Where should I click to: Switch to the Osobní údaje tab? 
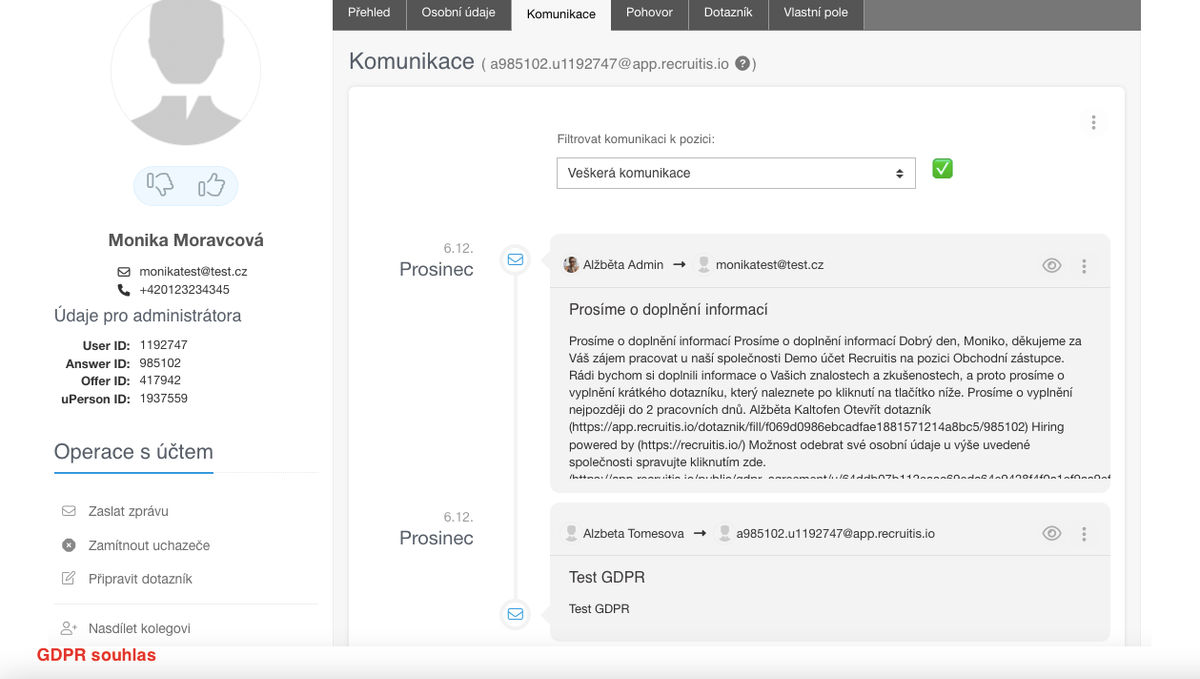tap(458, 13)
